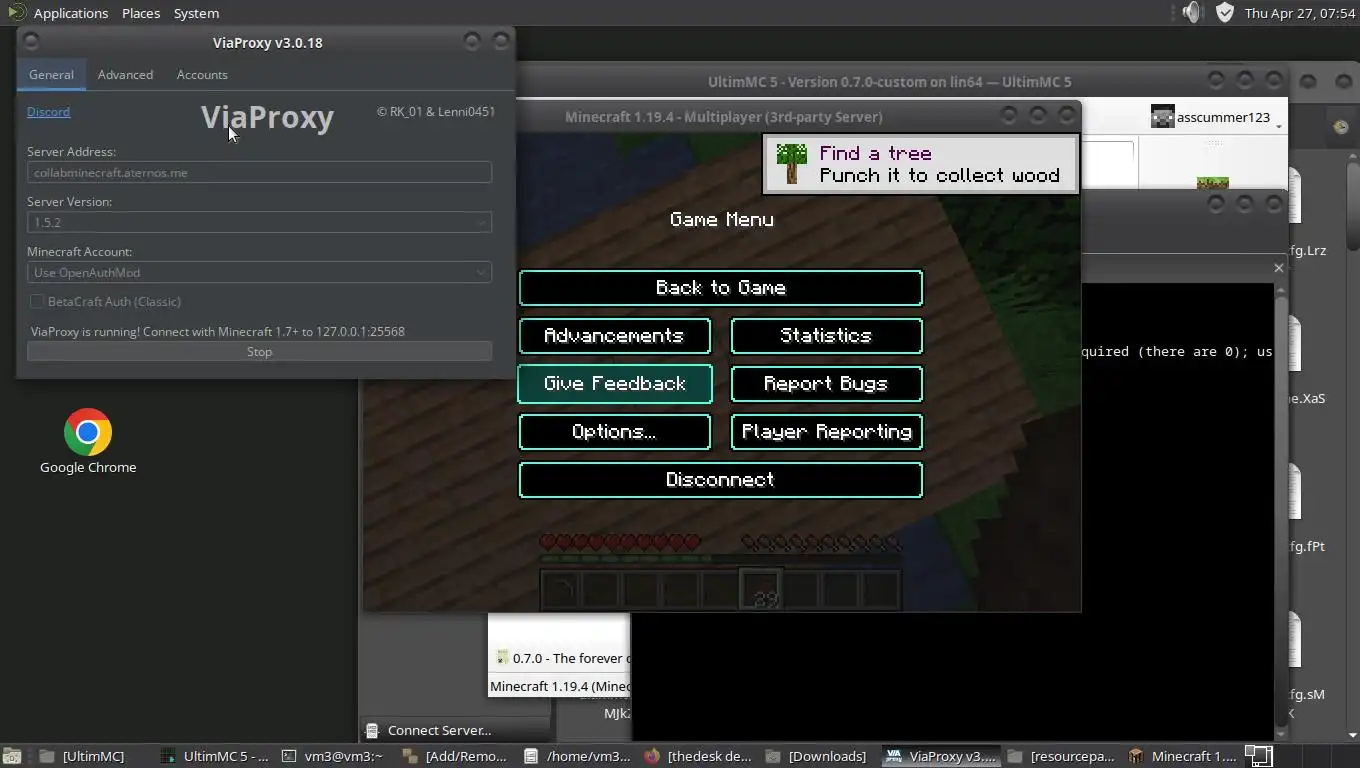Switch to [Downloads] taskbar item
The image size is (1360, 768).
coord(818,756)
